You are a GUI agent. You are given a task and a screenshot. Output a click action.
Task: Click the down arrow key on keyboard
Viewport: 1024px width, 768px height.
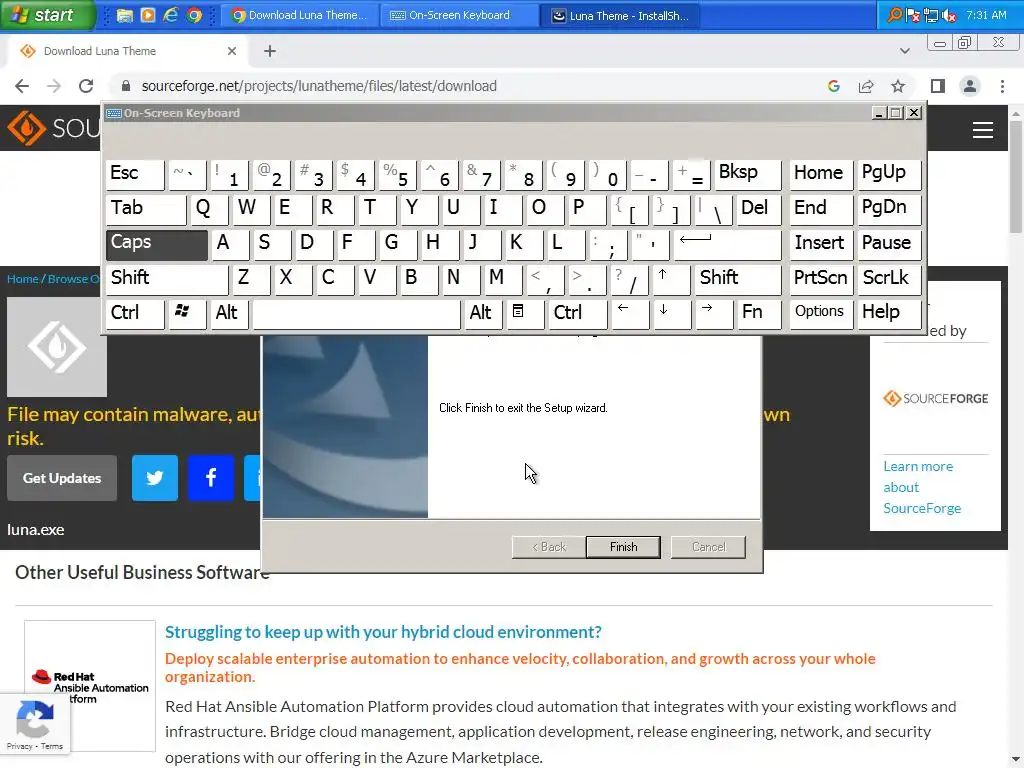[671, 314]
